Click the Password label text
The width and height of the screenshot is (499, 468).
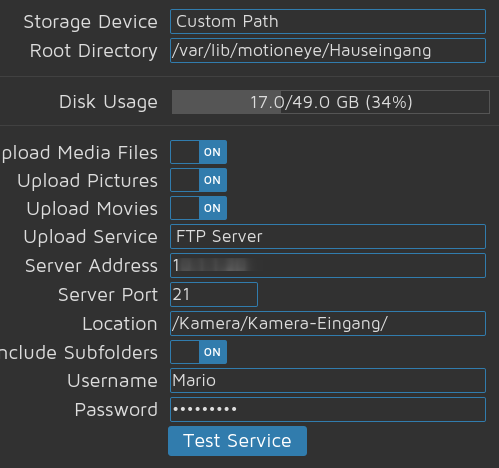click(116, 410)
